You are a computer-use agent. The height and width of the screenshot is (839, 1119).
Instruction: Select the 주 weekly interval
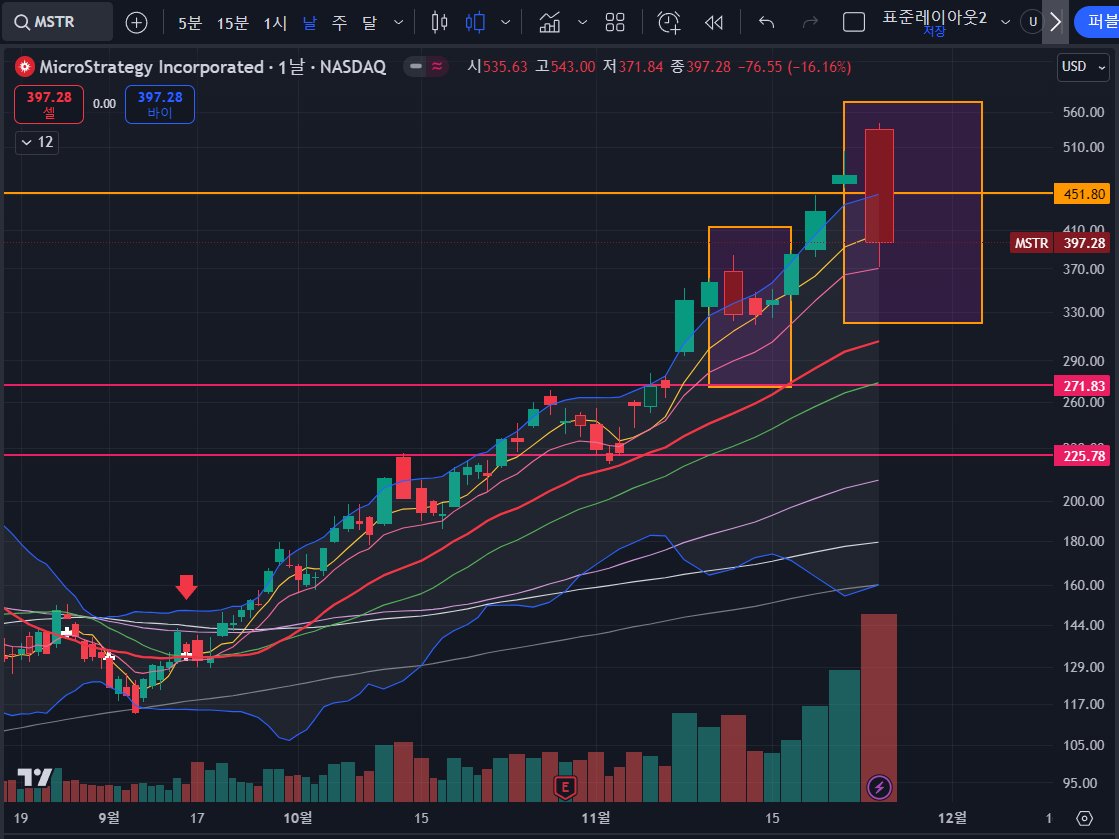[x=340, y=23]
